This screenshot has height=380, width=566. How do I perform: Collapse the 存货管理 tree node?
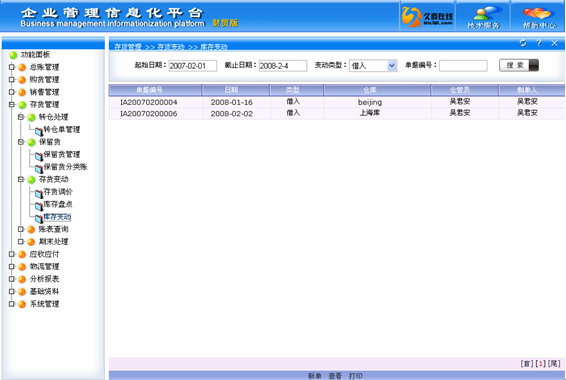pyautogui.click(x=12, y=105)
